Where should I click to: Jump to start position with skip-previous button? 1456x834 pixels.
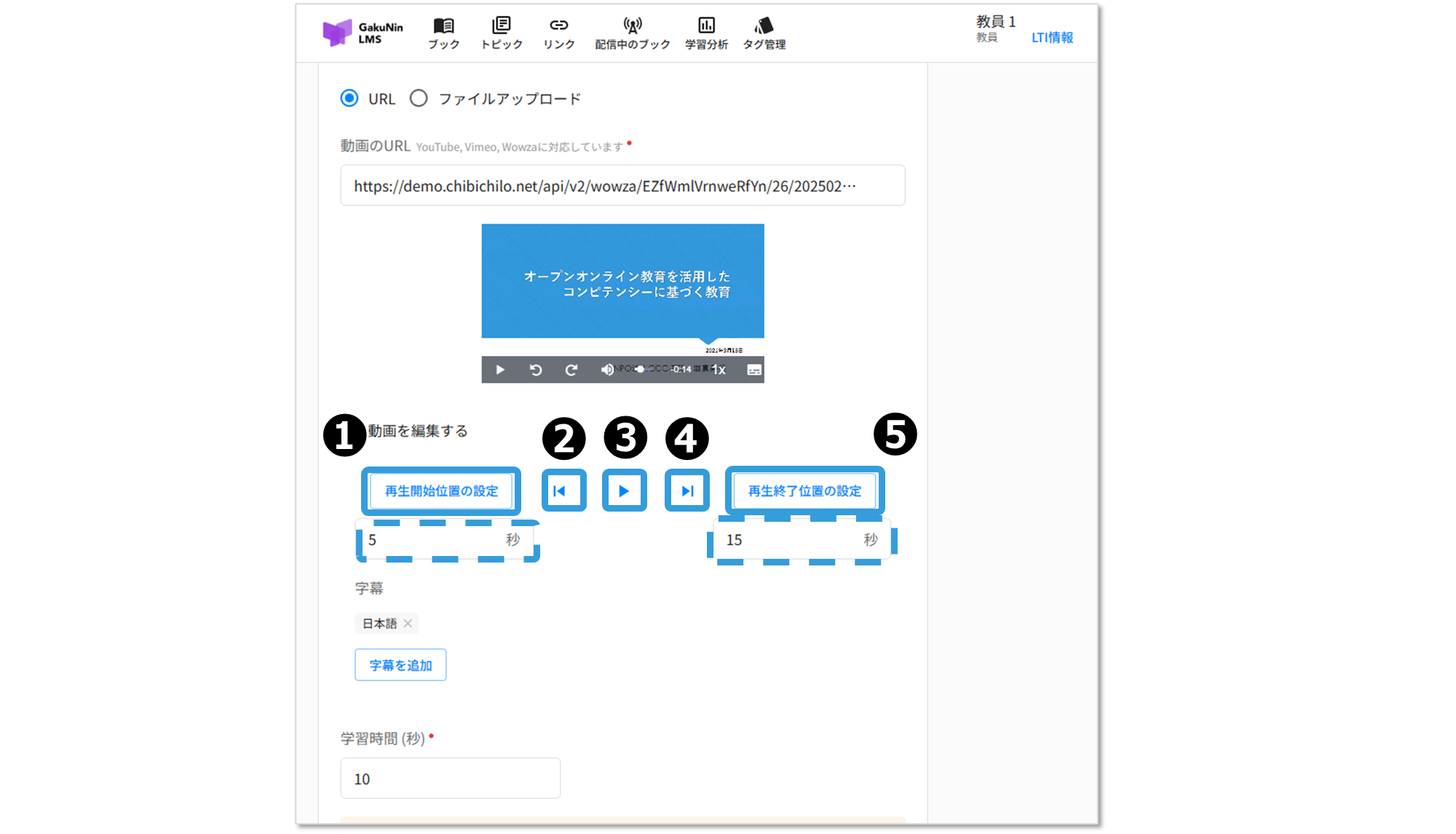[559, 491]
